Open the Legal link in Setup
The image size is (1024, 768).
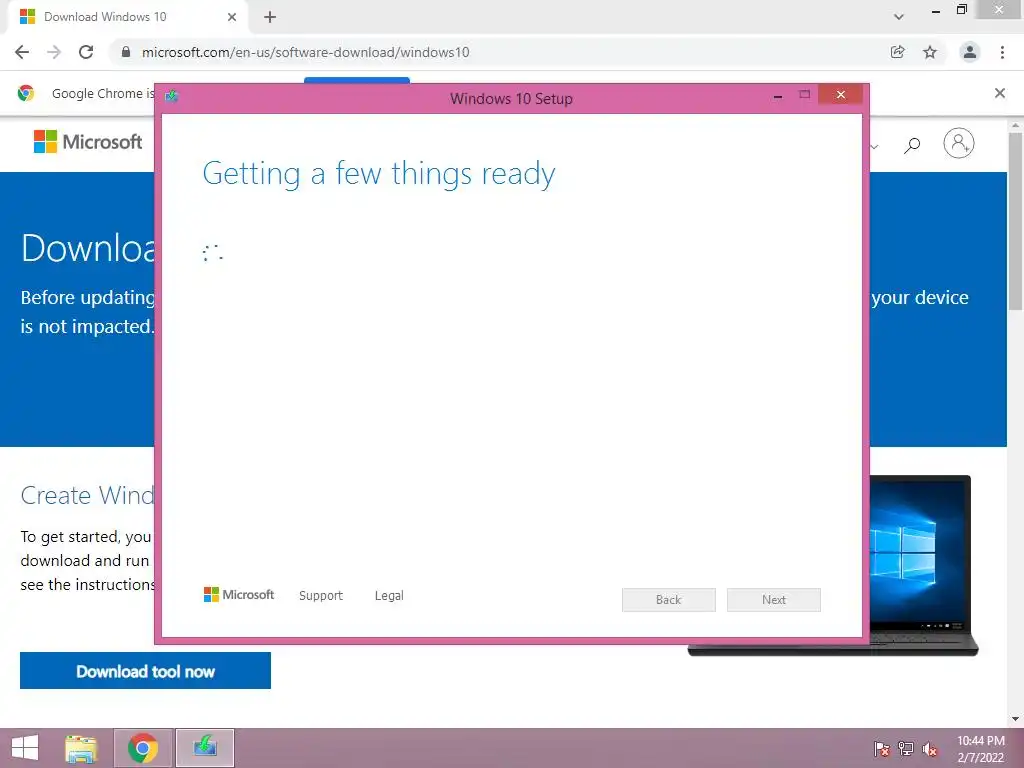click(x=389, y=596)
